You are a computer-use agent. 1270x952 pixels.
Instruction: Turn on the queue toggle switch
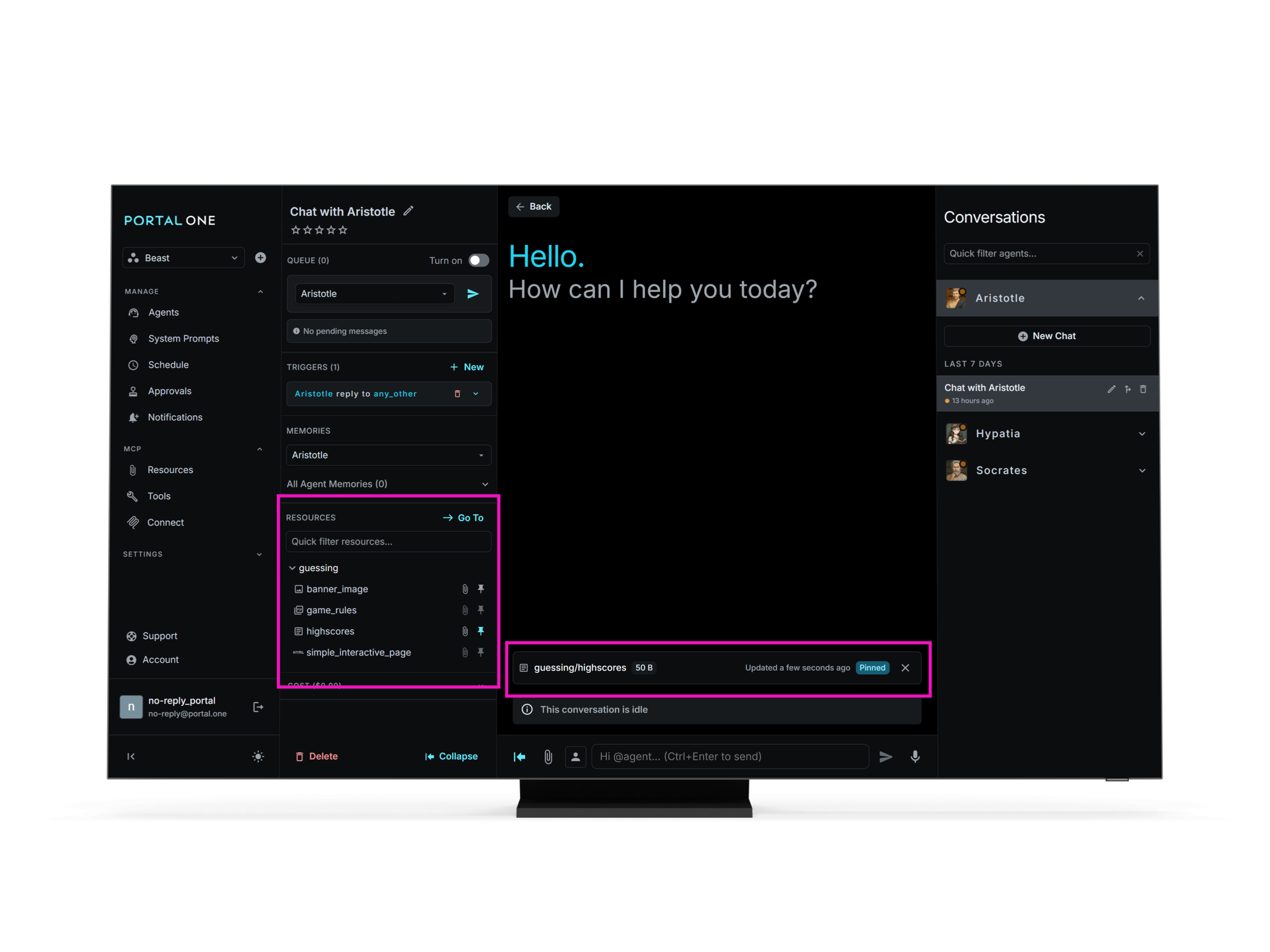pyautogui.click(x=479, y=261)
